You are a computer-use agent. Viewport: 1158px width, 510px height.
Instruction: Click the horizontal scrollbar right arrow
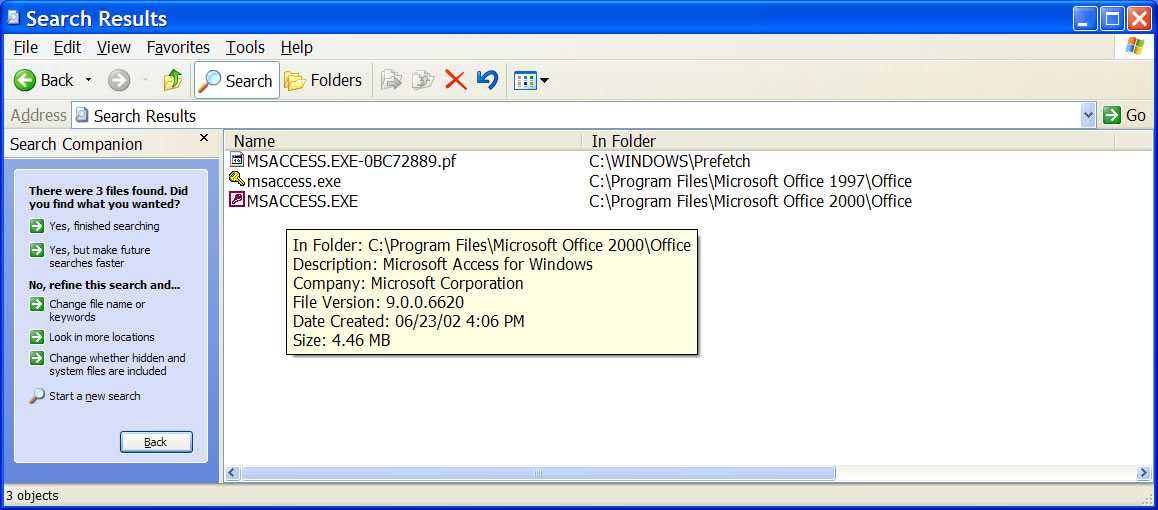pyautogui.click(x=1144, y=473)
